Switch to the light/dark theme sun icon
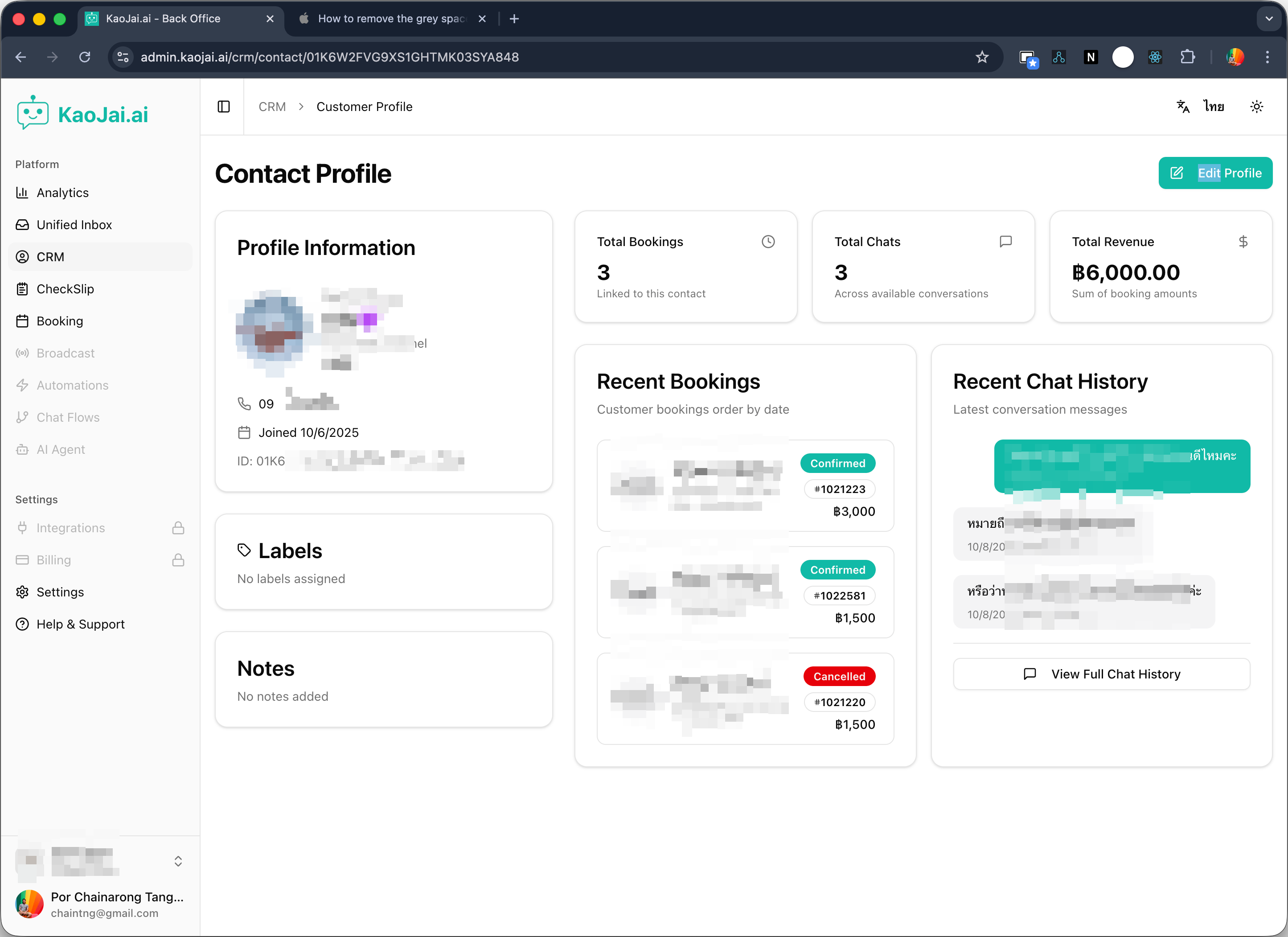The image size is (1288, 937). click(1256, 107)
